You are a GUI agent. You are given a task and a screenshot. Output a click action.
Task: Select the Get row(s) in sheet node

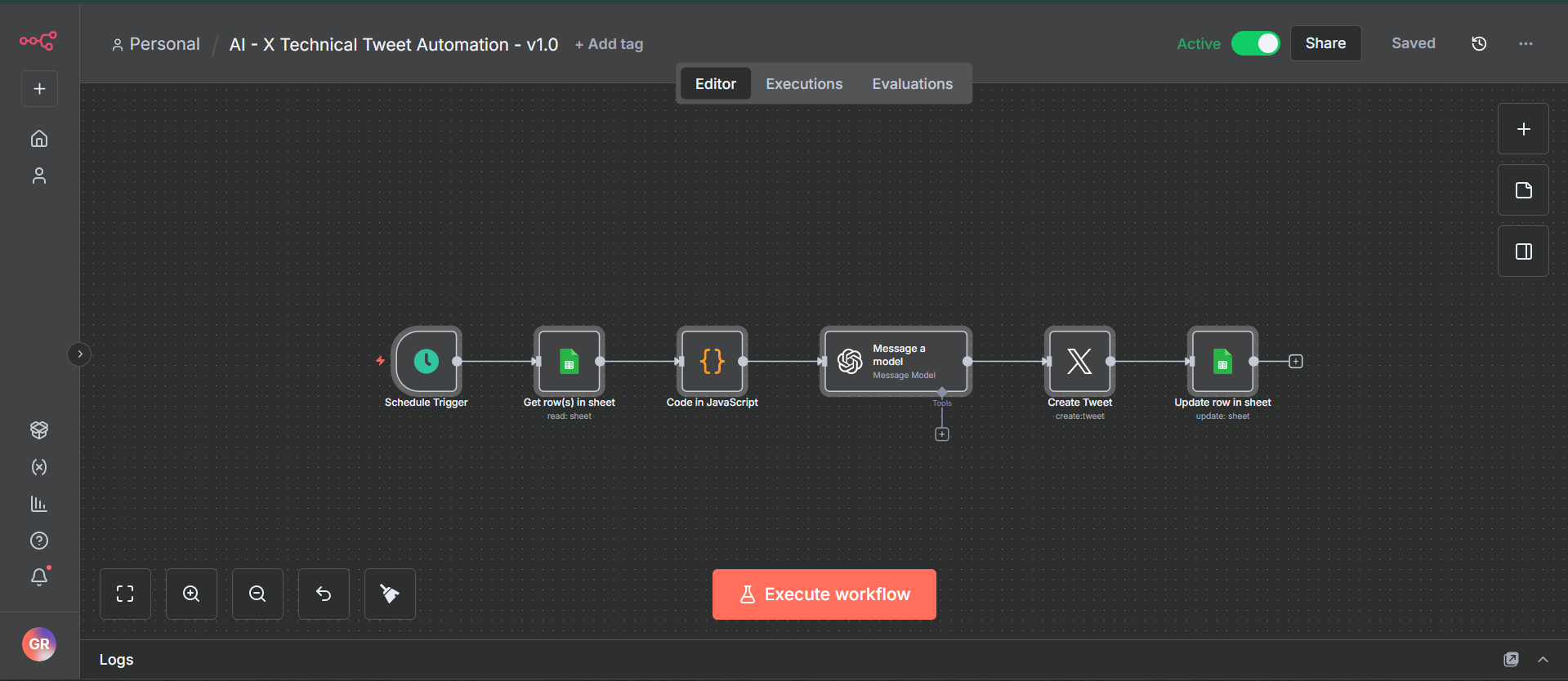coord(570,361)
